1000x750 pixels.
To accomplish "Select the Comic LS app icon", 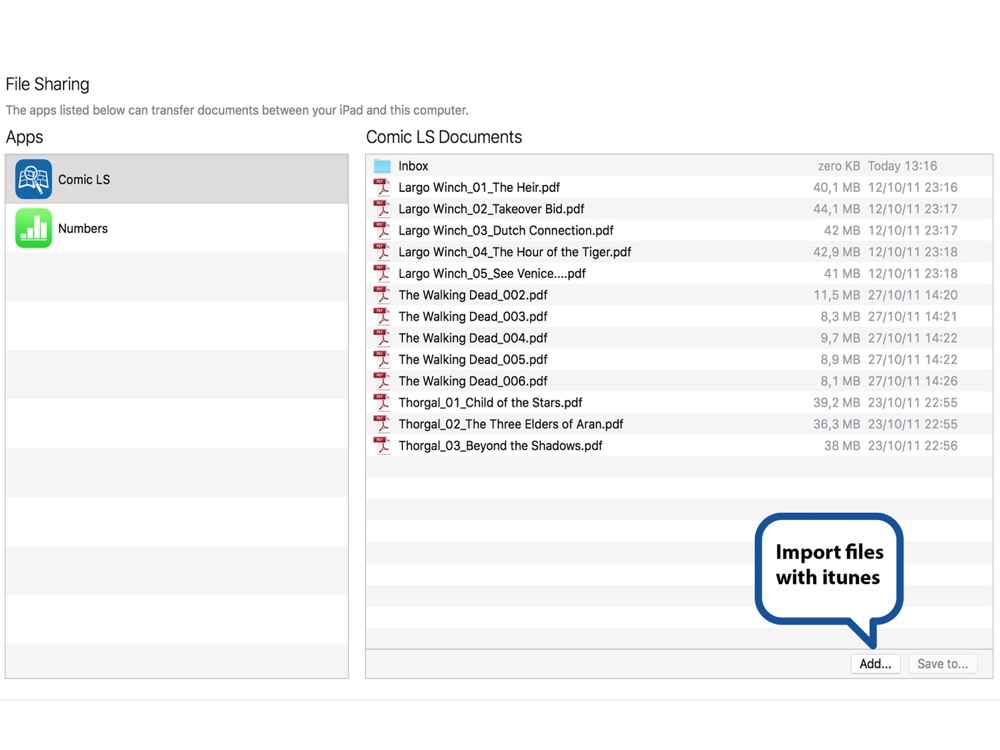I will tap(33, 179).
